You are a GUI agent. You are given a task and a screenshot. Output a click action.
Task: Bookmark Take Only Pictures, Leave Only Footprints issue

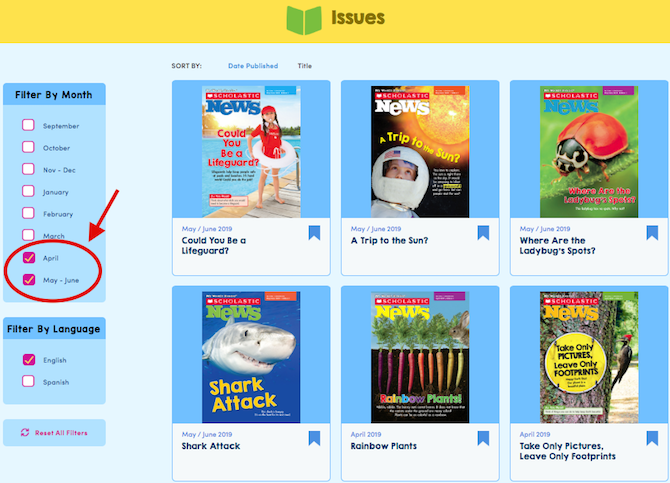click(652, 438)
